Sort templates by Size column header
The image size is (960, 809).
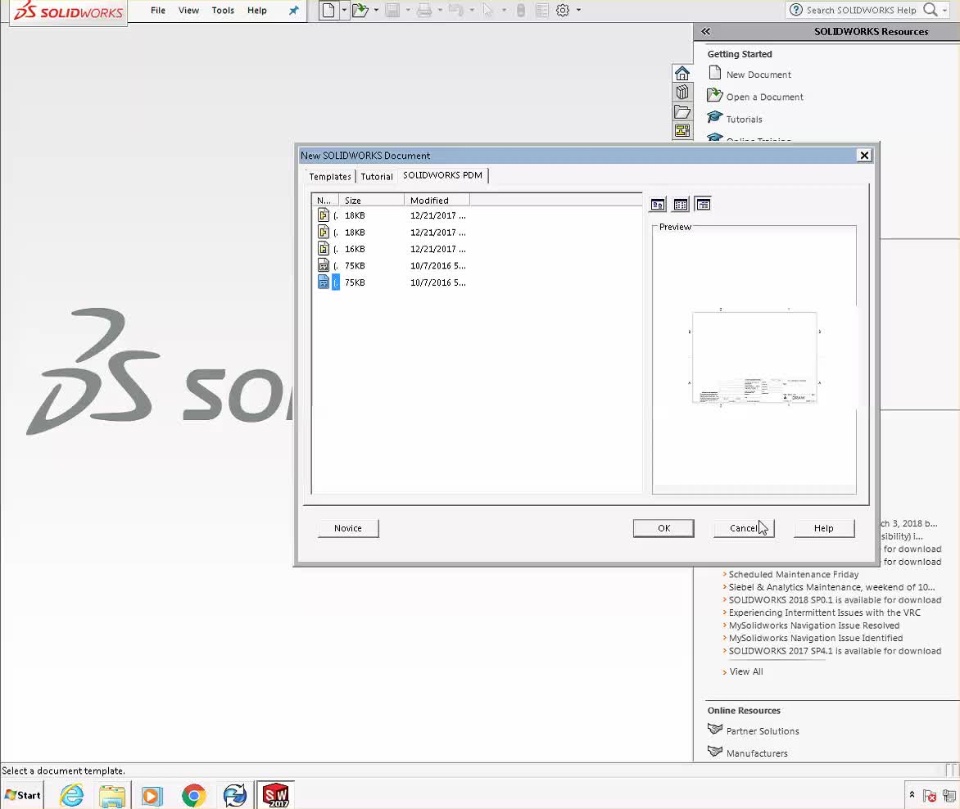(x=371, y=200)
